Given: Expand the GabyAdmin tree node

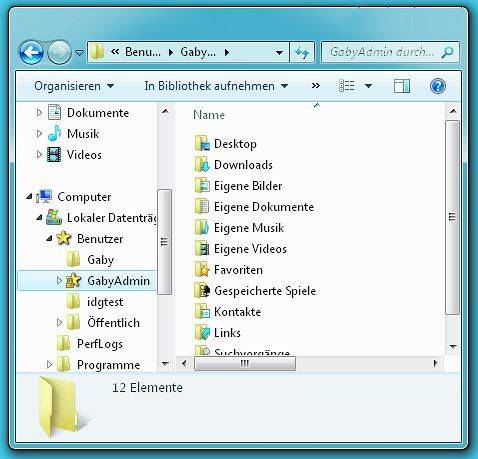Looking at the screenshot, I should [x=59, y=280].
